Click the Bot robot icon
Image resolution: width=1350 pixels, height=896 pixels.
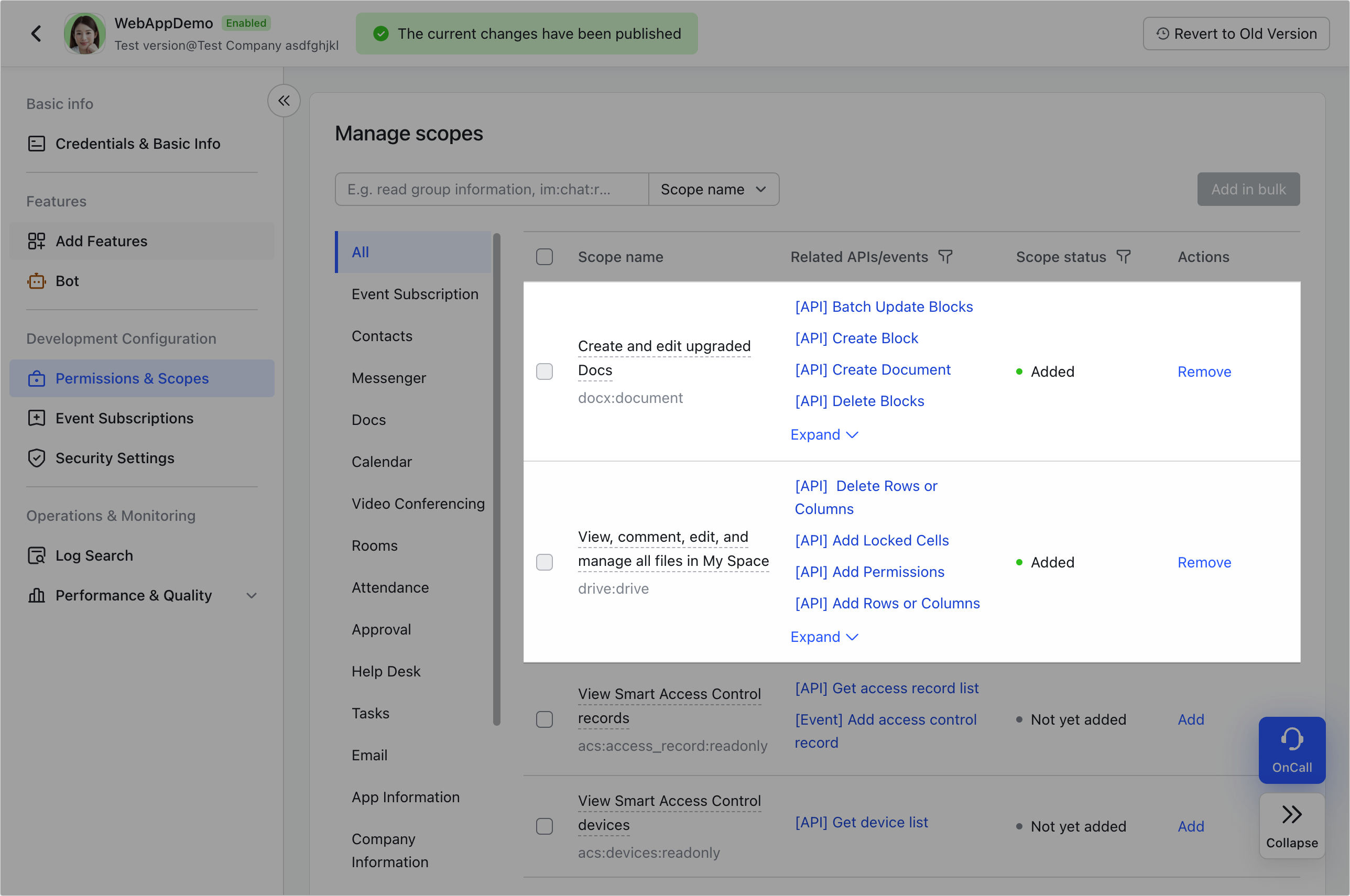click(x=37, y=281)
